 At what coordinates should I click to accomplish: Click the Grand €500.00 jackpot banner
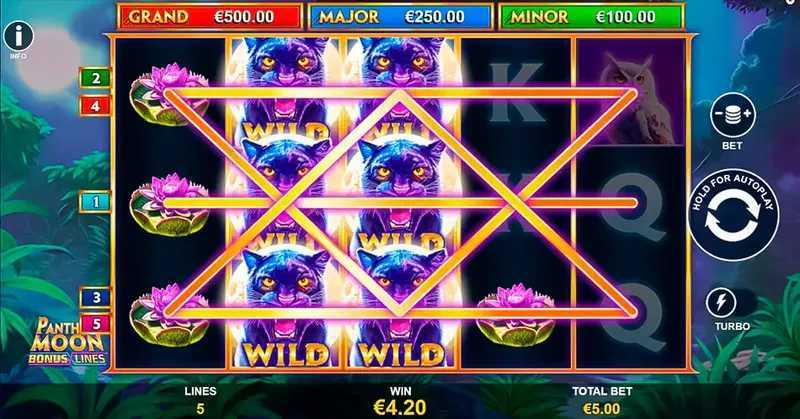pyautogui.click(x=210, y=17)
